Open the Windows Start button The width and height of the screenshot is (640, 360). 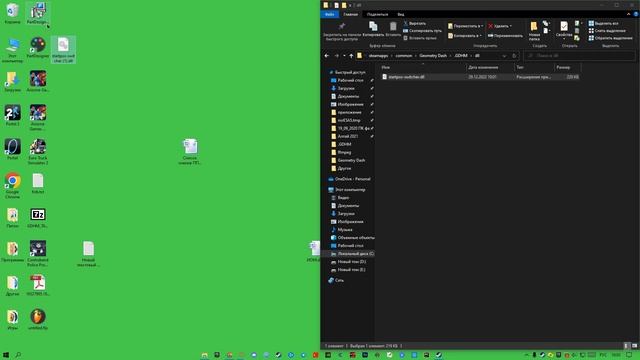(x=6, y=355)
